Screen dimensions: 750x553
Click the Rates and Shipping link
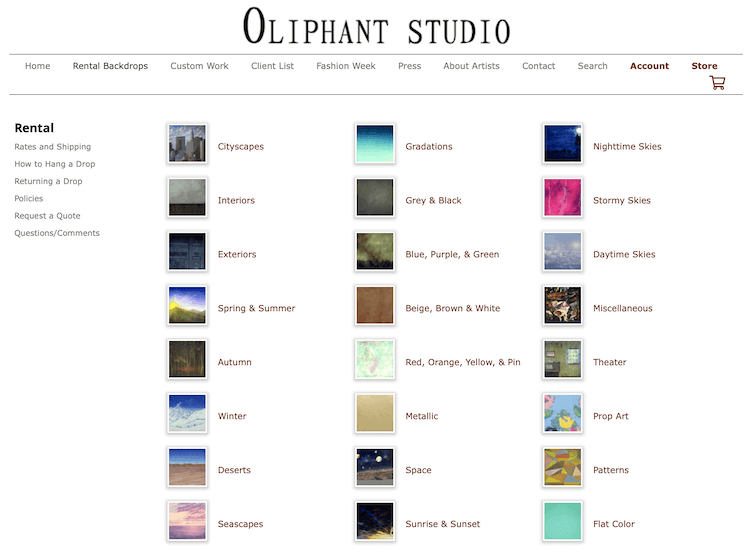52,147
